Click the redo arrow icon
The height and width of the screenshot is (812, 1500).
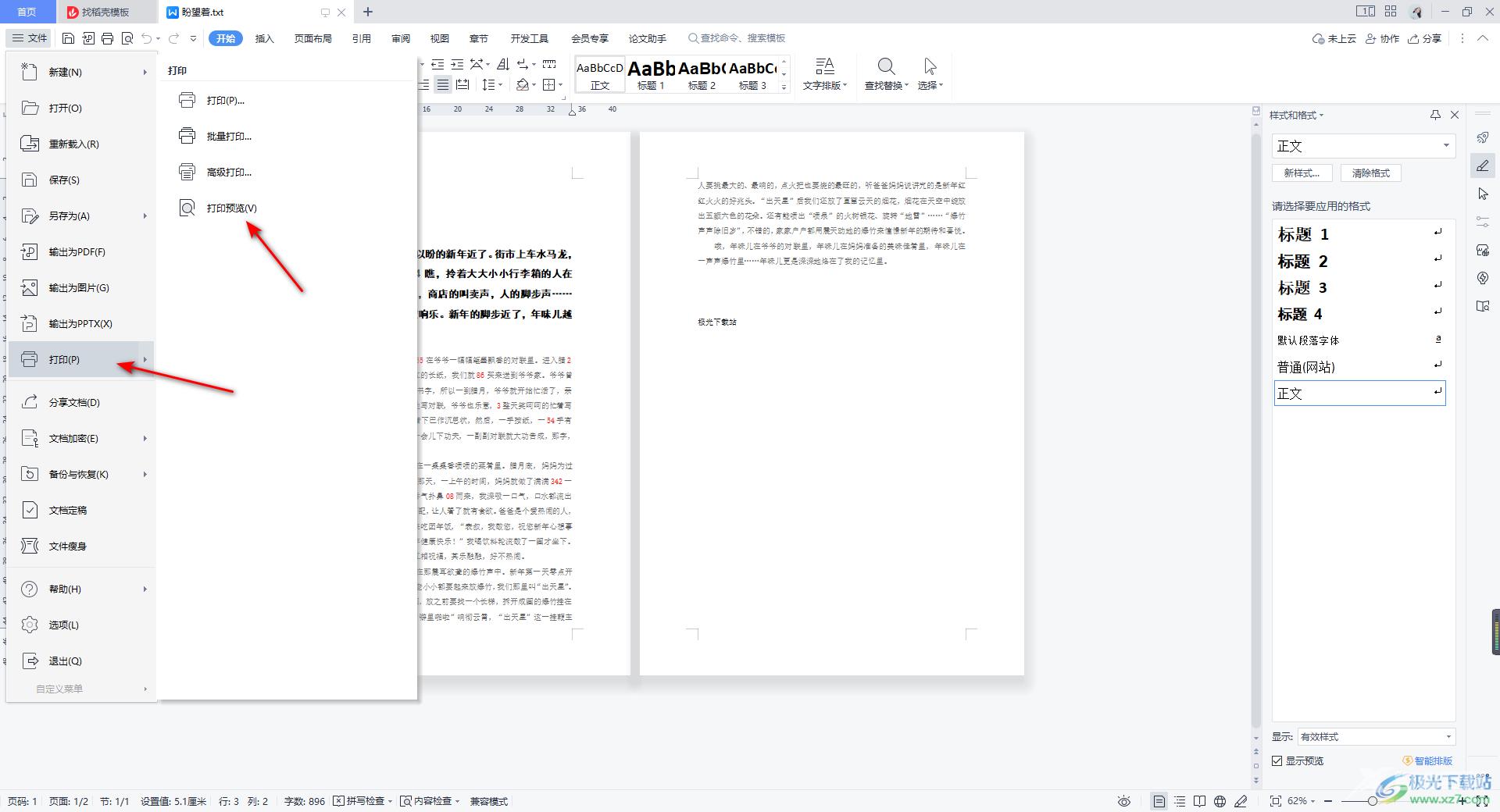[x=173, y=38]
